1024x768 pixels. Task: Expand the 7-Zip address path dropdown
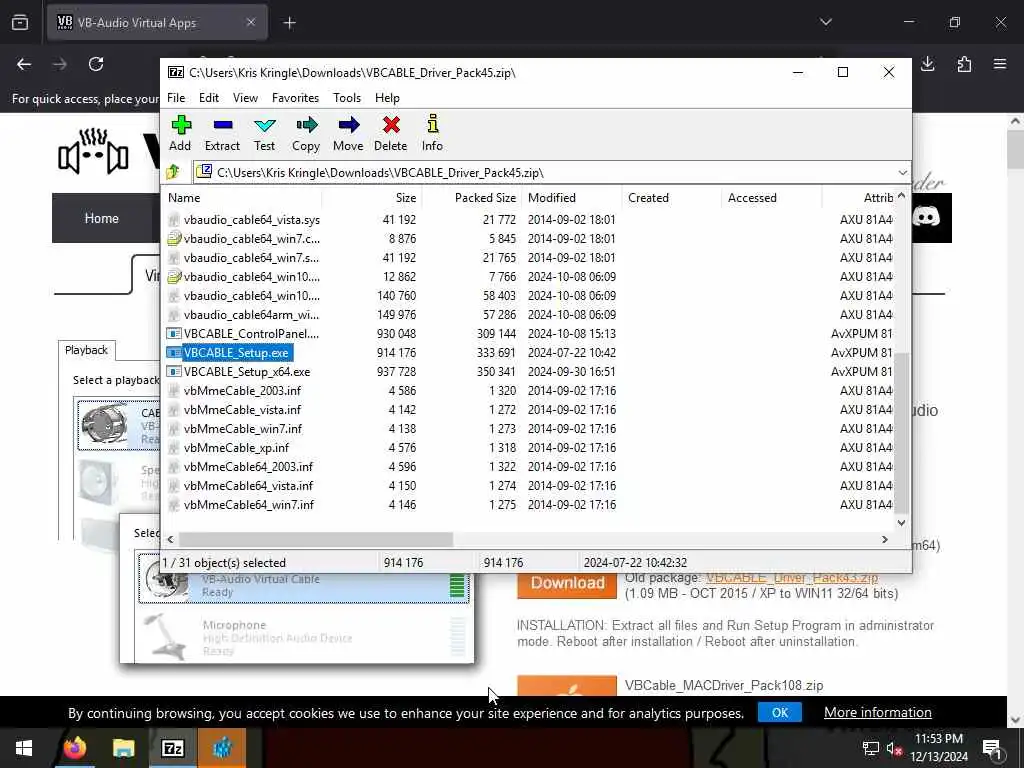click(902, 173)
